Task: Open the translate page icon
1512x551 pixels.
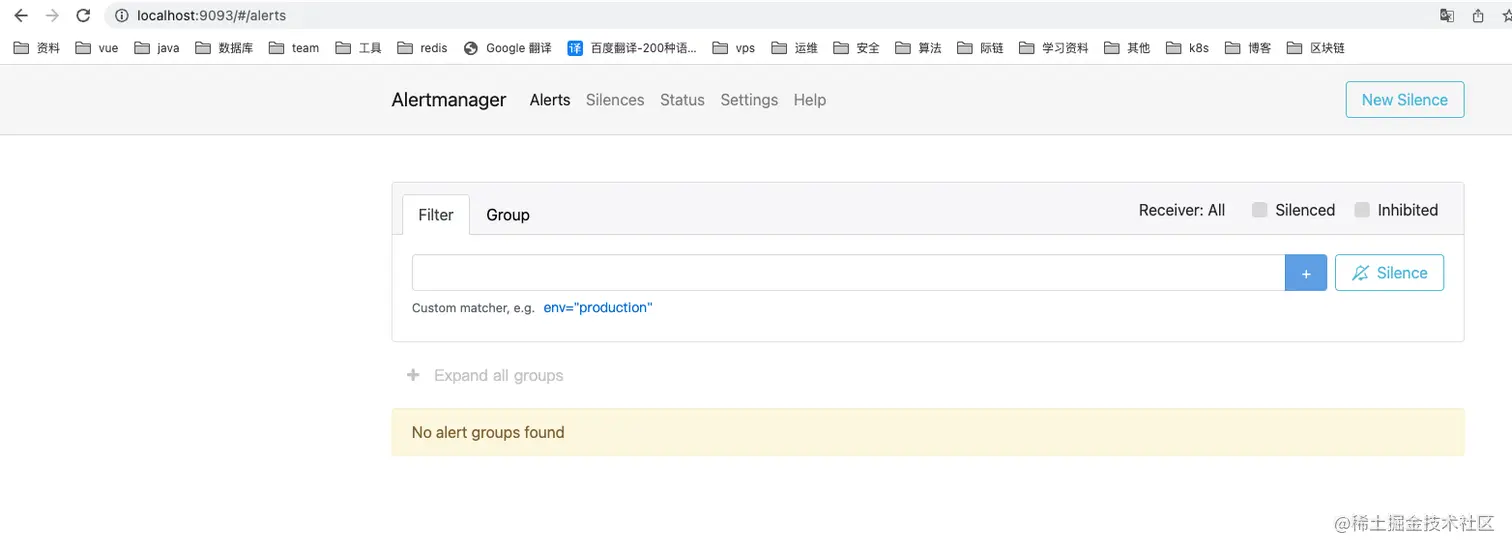Action: click(x=1446, y=16)
